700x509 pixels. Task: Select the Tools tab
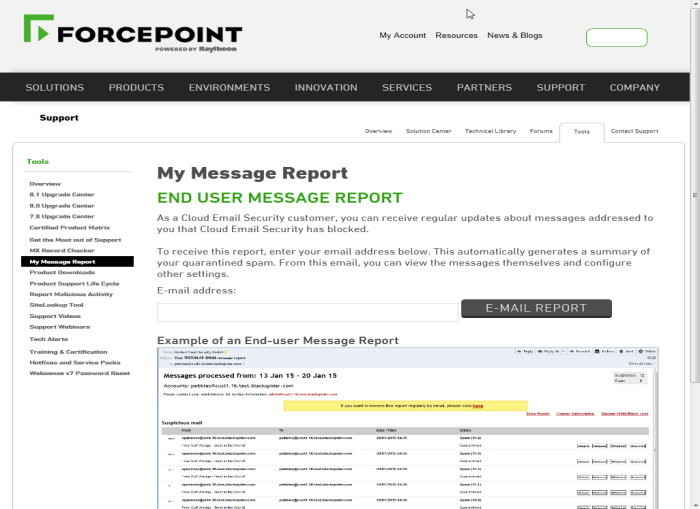(x=582, y=132)
